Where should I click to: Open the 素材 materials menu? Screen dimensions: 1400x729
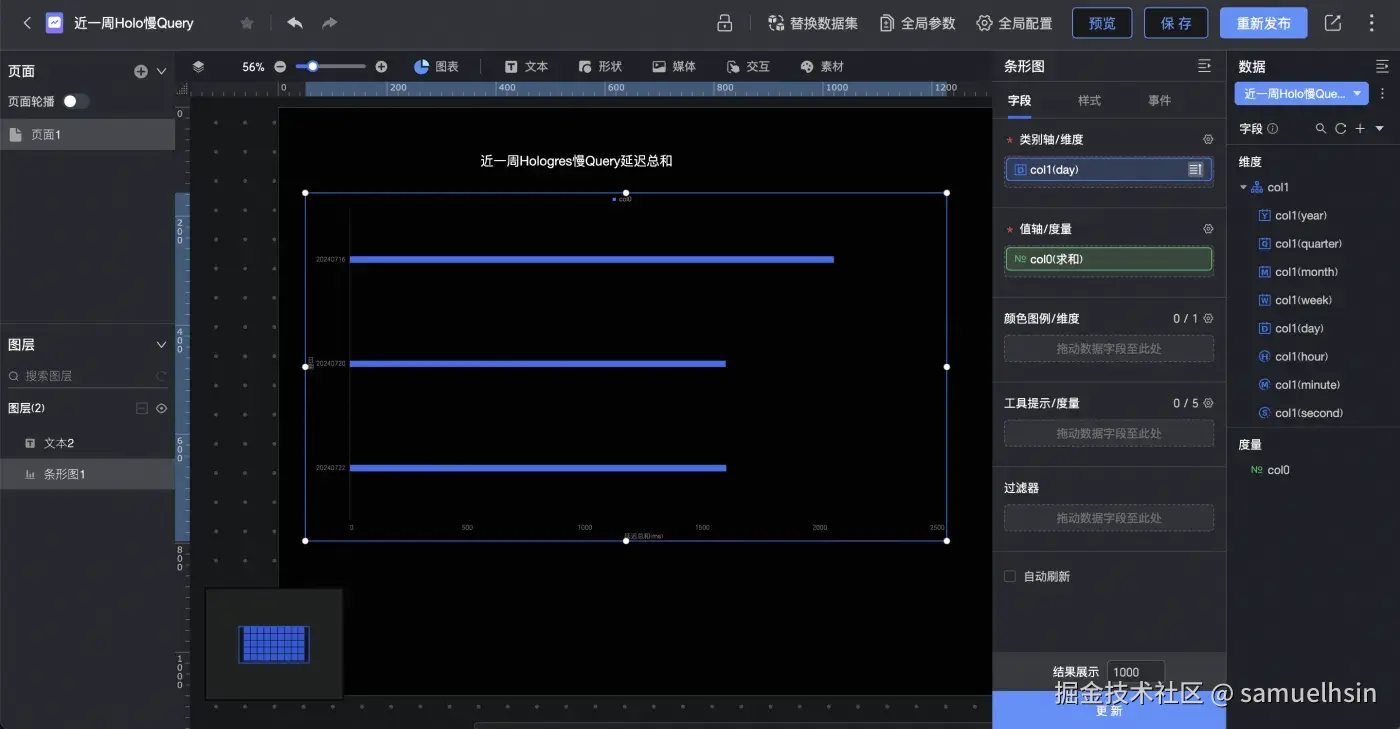pyautogui.click(x=822, y=66)
